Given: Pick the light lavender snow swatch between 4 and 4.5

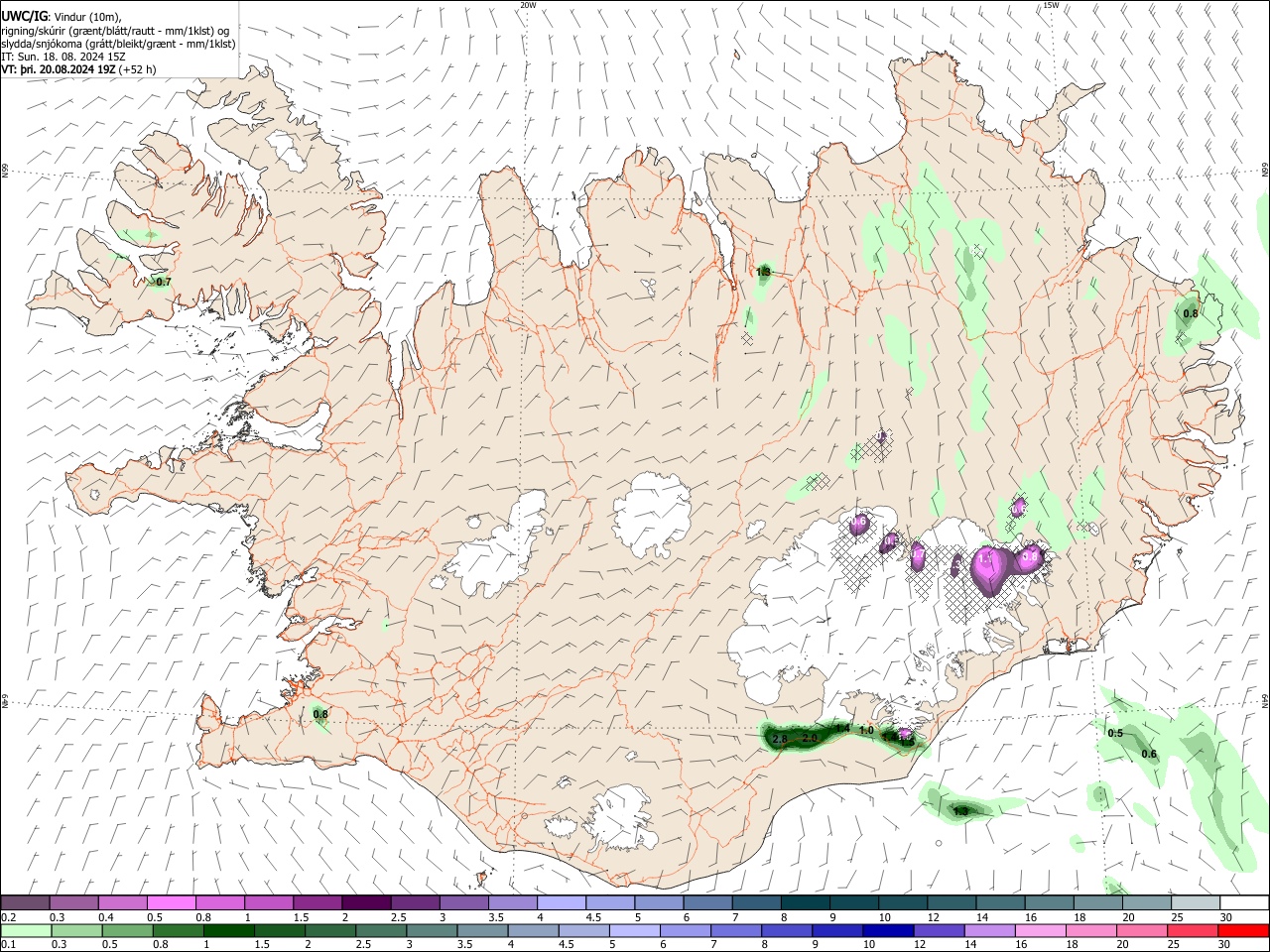Looking at the screenshot, I should (x=560, y=903).
